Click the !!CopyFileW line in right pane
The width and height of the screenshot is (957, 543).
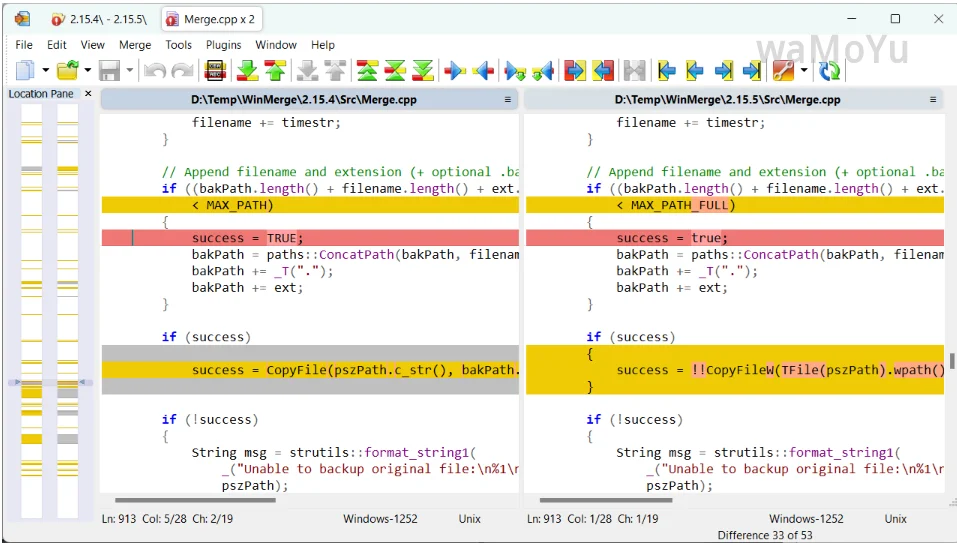tap(735, 370)
